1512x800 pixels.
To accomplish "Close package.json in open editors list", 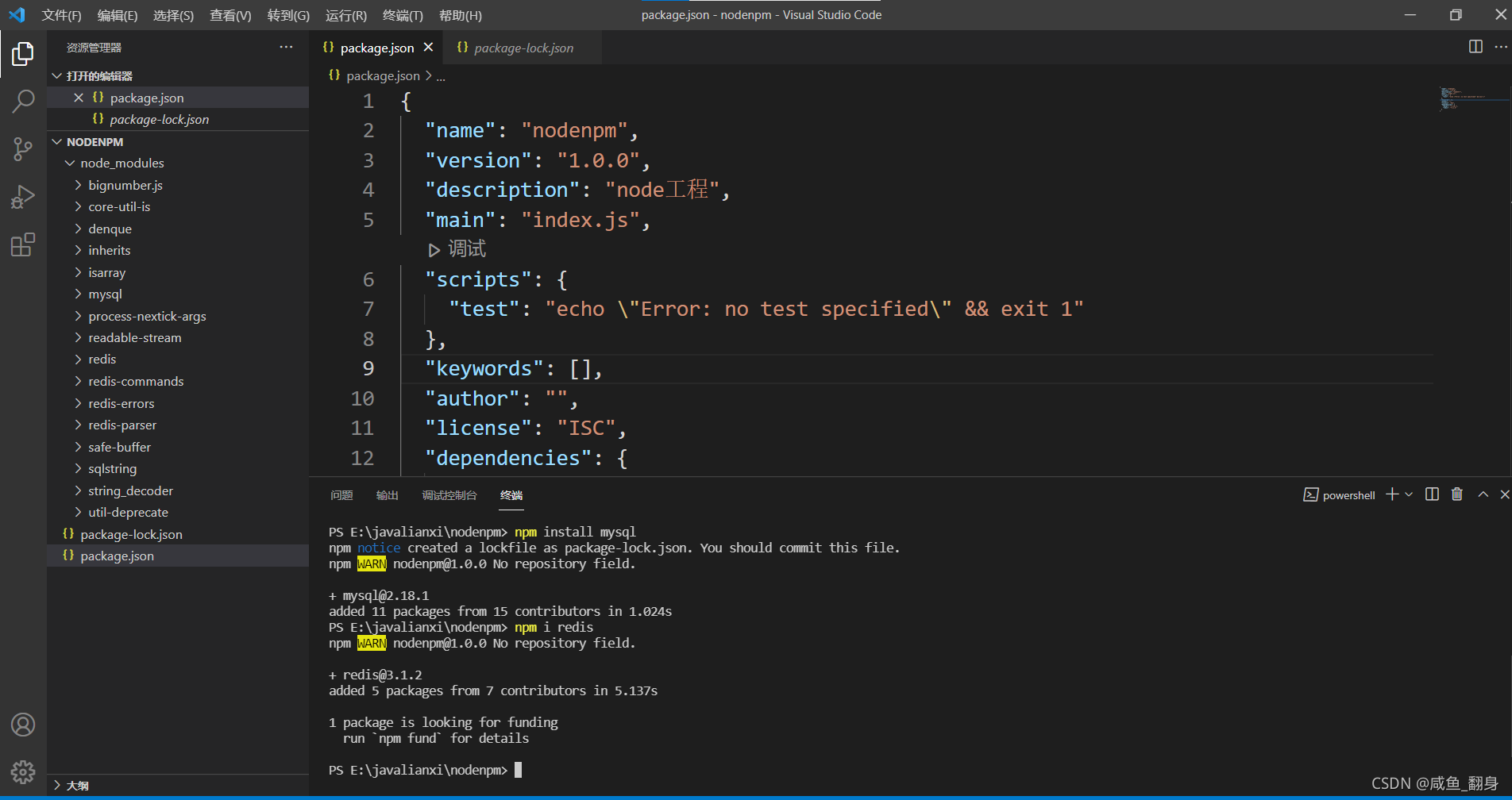I will tap(79, 98).
